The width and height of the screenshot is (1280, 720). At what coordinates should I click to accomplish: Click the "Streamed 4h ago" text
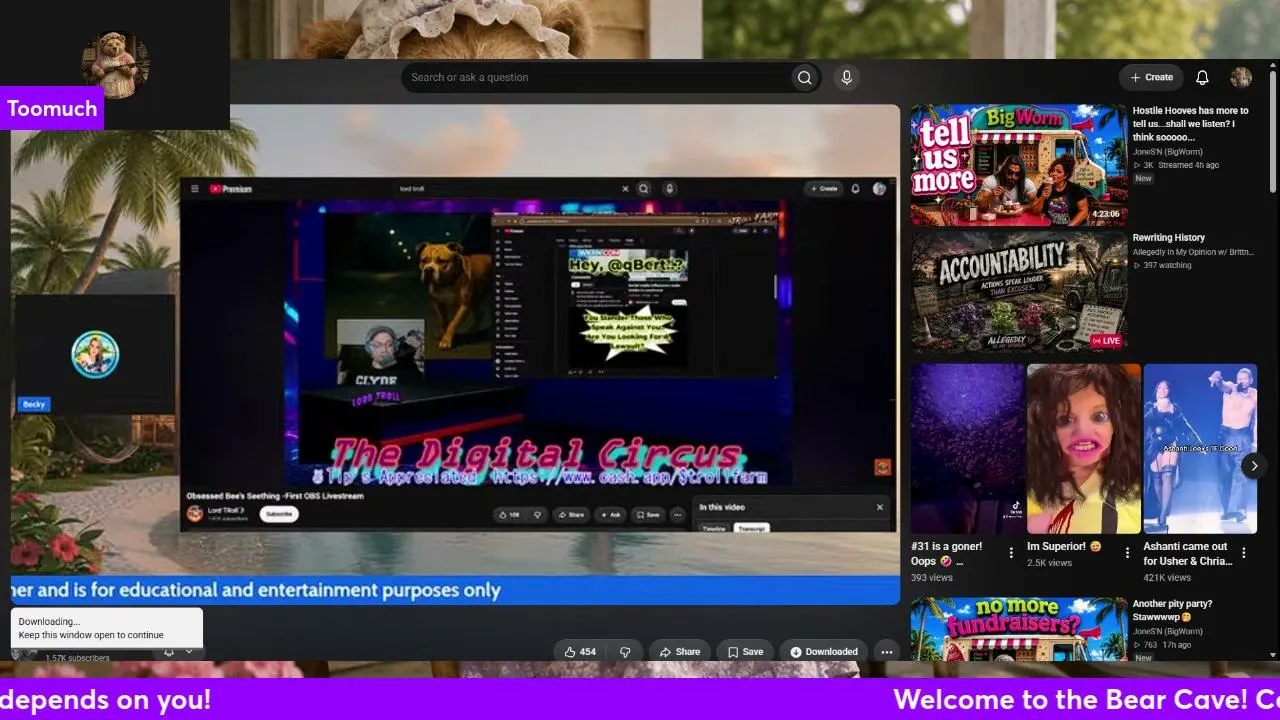coord(1188,165)
